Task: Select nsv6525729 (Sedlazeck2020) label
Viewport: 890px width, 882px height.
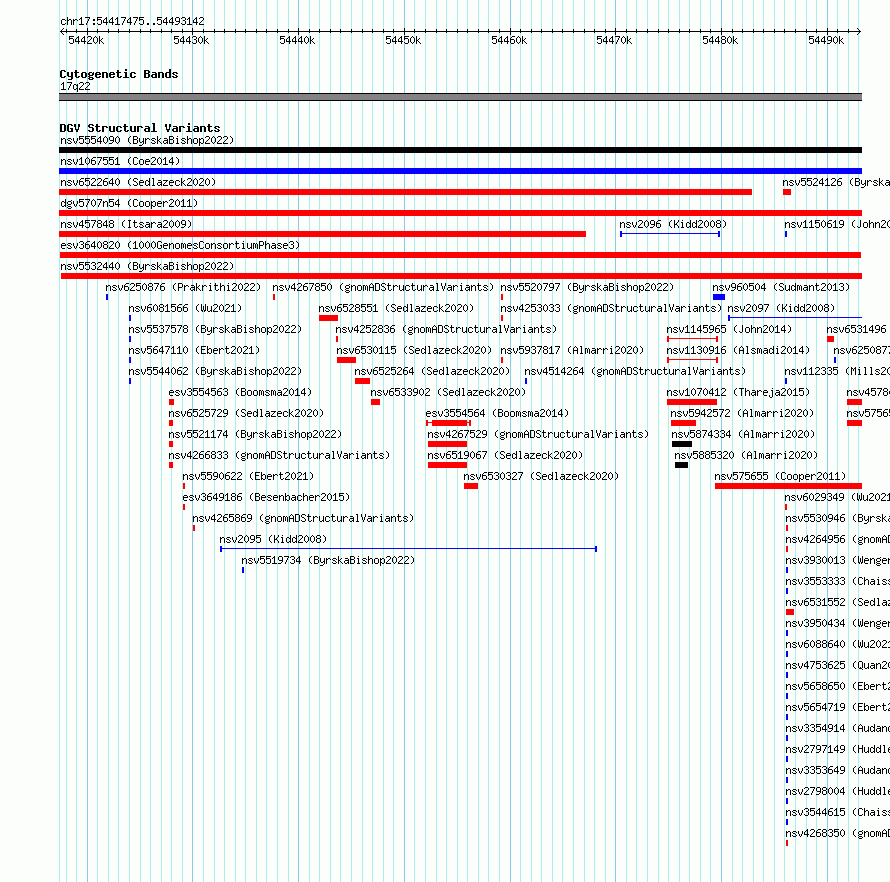Action: tap(246, 413)
